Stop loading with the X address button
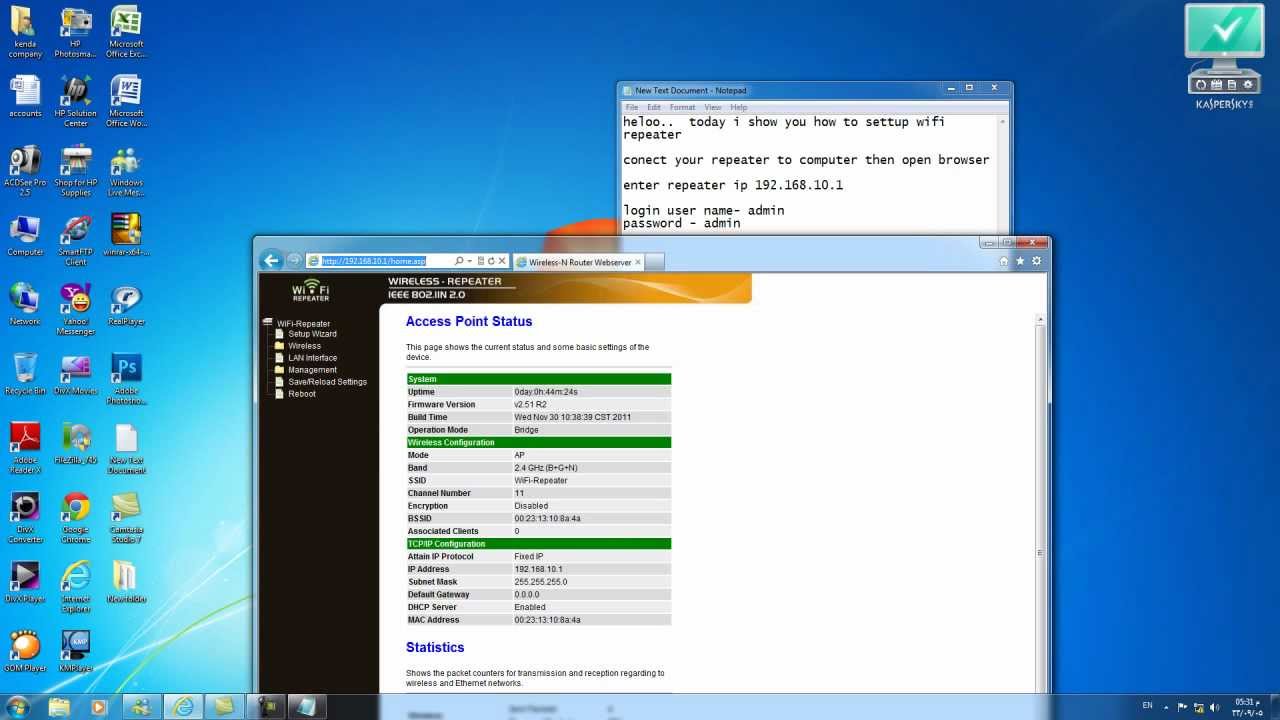The width and height of the screenshot is (1280, 720). (502, 261)
